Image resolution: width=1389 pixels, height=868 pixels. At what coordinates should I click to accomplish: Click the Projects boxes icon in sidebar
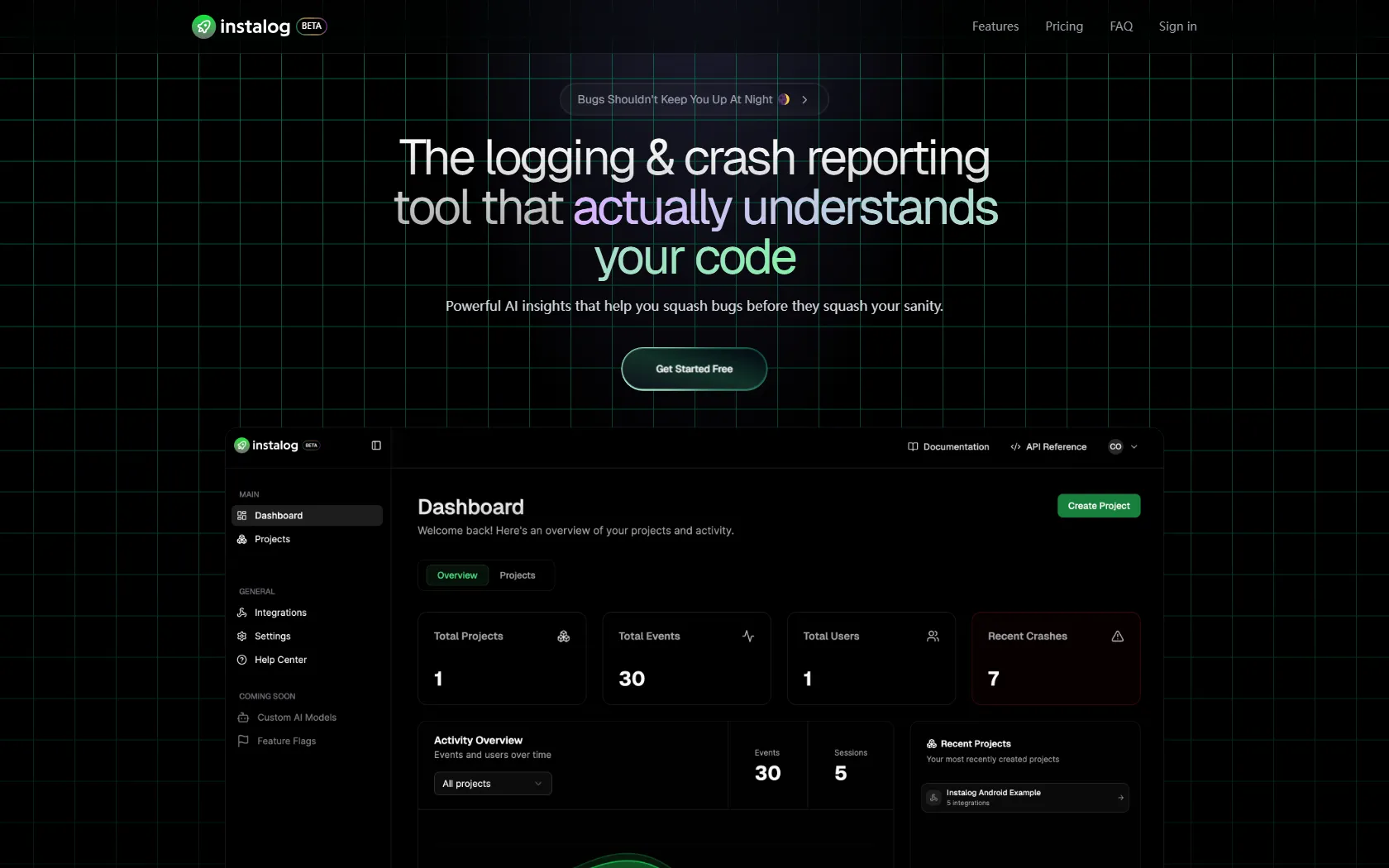[242, 539]
